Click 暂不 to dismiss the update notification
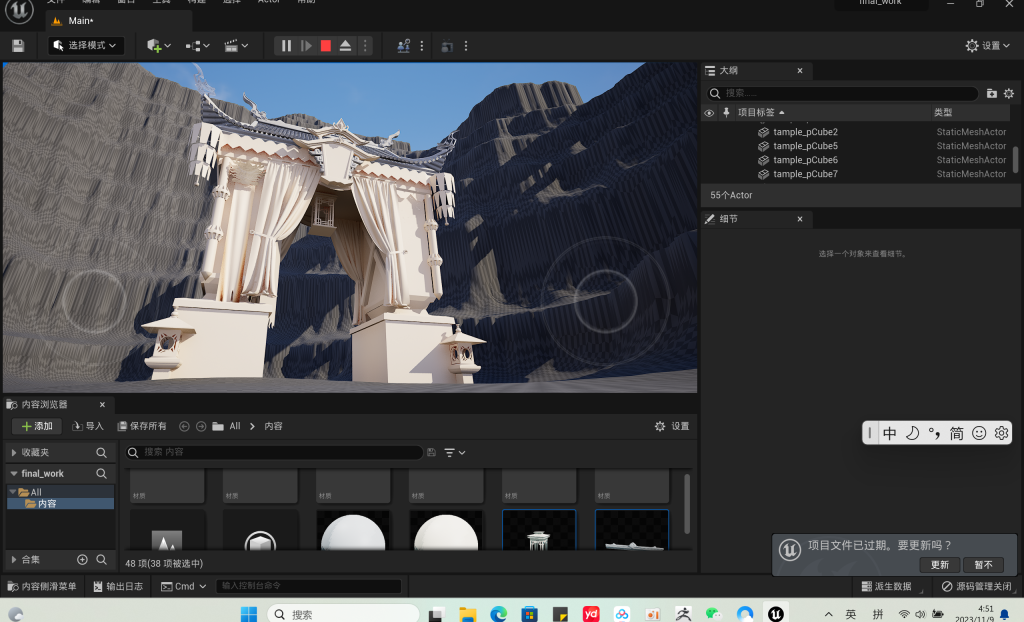1024x622 pixels. coord(984,565)
